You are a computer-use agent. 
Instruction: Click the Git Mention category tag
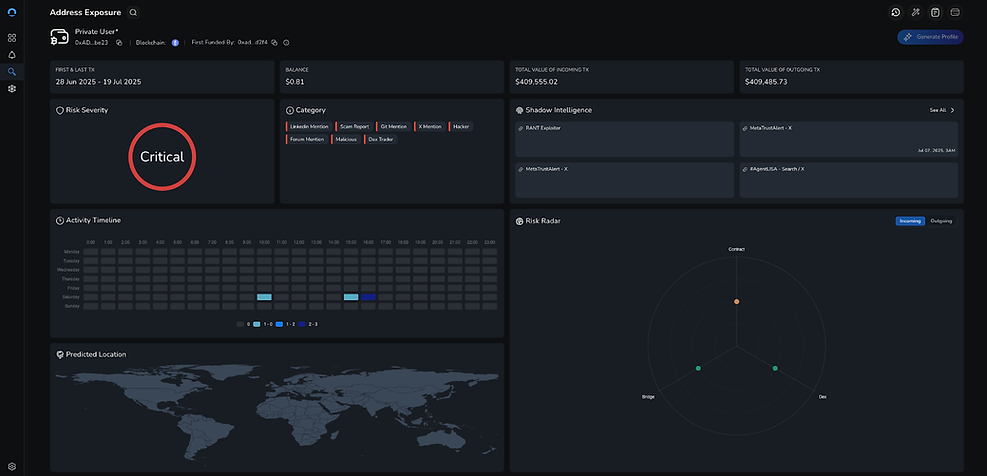coord(393,127)
